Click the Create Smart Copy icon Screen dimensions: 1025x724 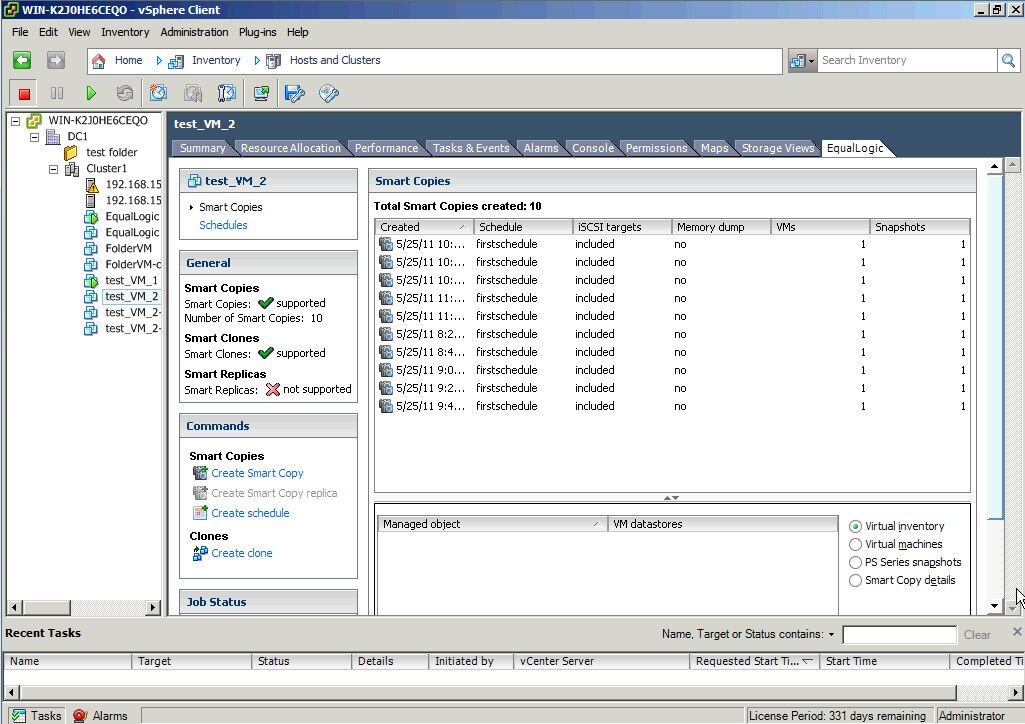pos(200,472)
